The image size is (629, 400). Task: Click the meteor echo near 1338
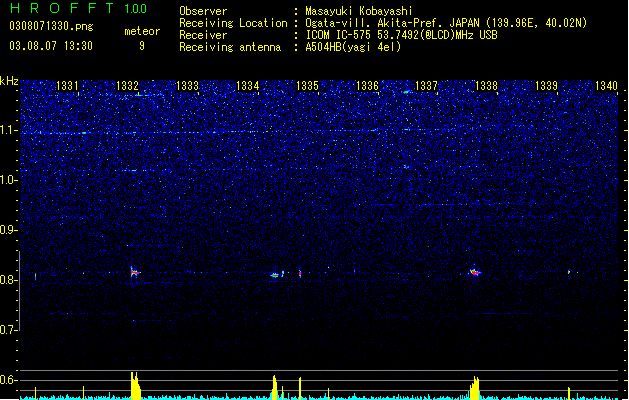click(475, 272)
